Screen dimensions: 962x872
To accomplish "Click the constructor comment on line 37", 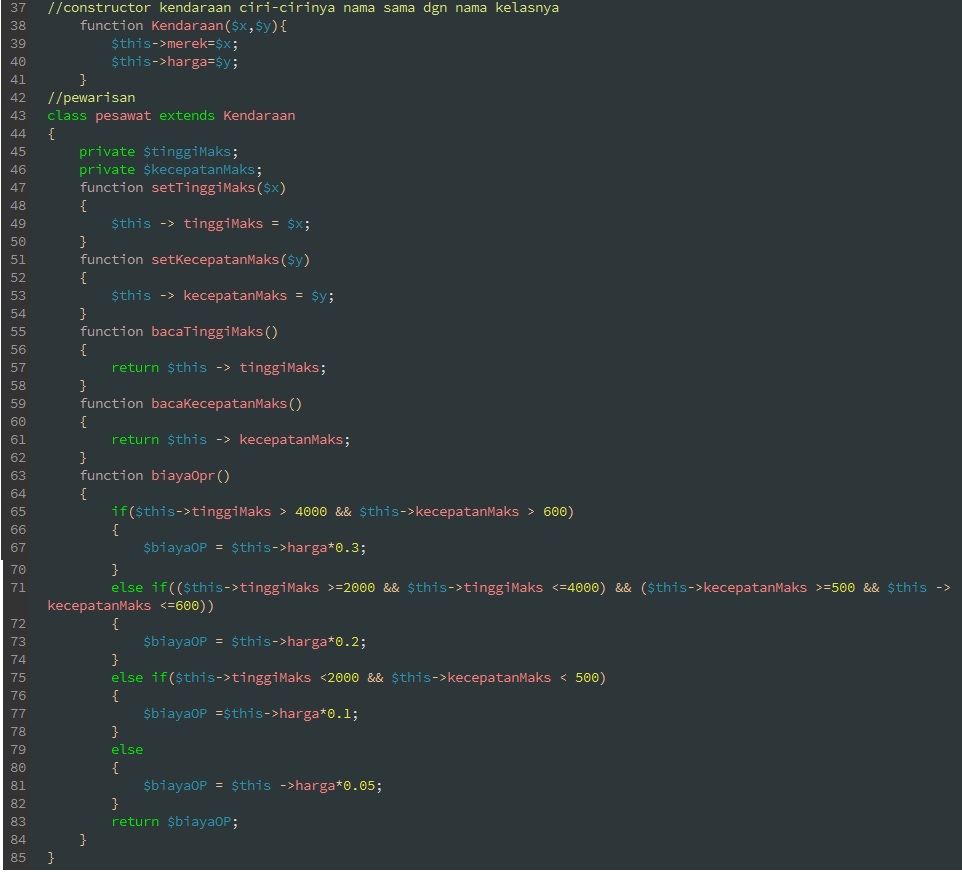I will pyautogui.click(x=300, y=7).
